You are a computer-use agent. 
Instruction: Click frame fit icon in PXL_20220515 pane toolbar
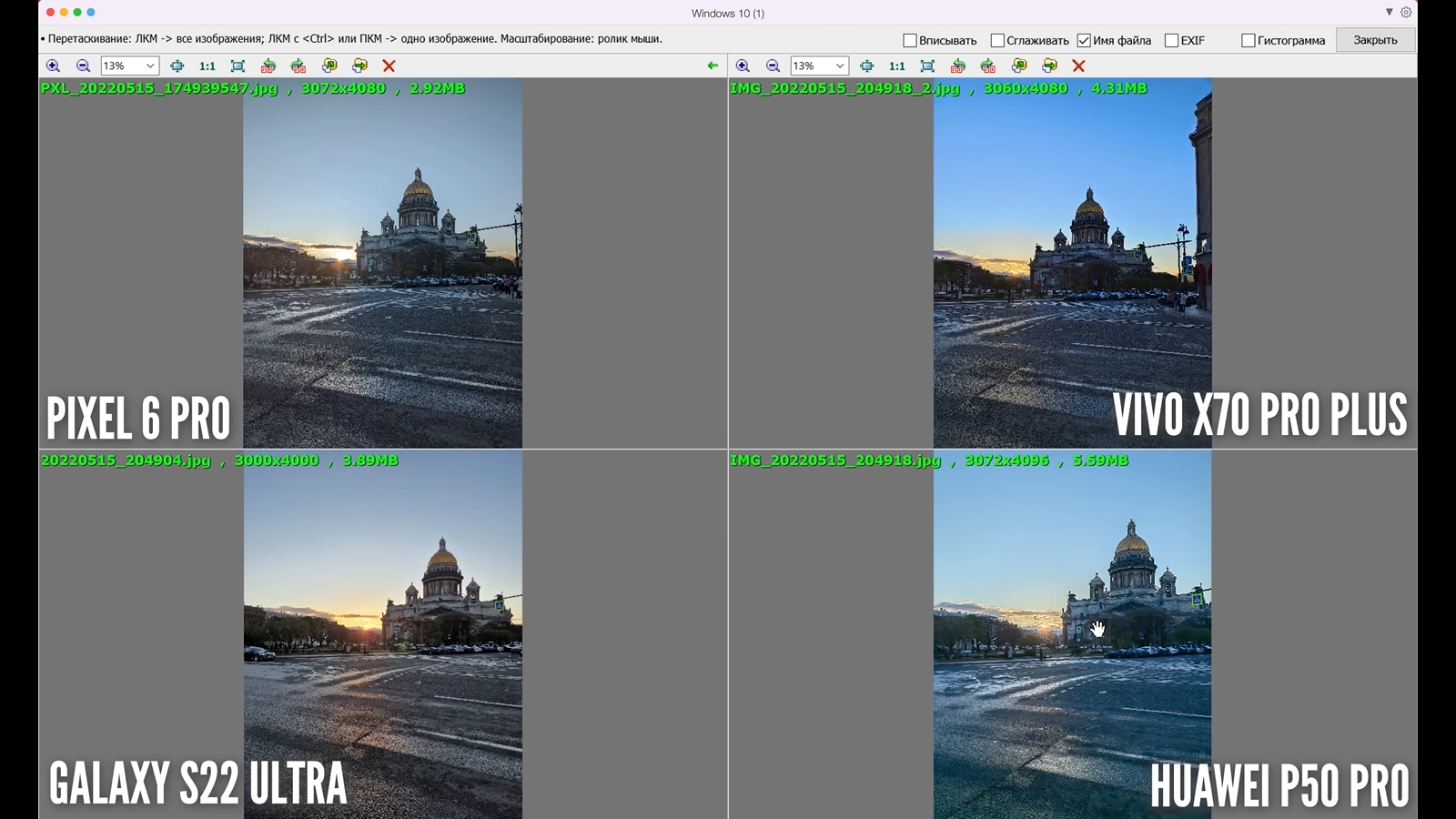238,66
